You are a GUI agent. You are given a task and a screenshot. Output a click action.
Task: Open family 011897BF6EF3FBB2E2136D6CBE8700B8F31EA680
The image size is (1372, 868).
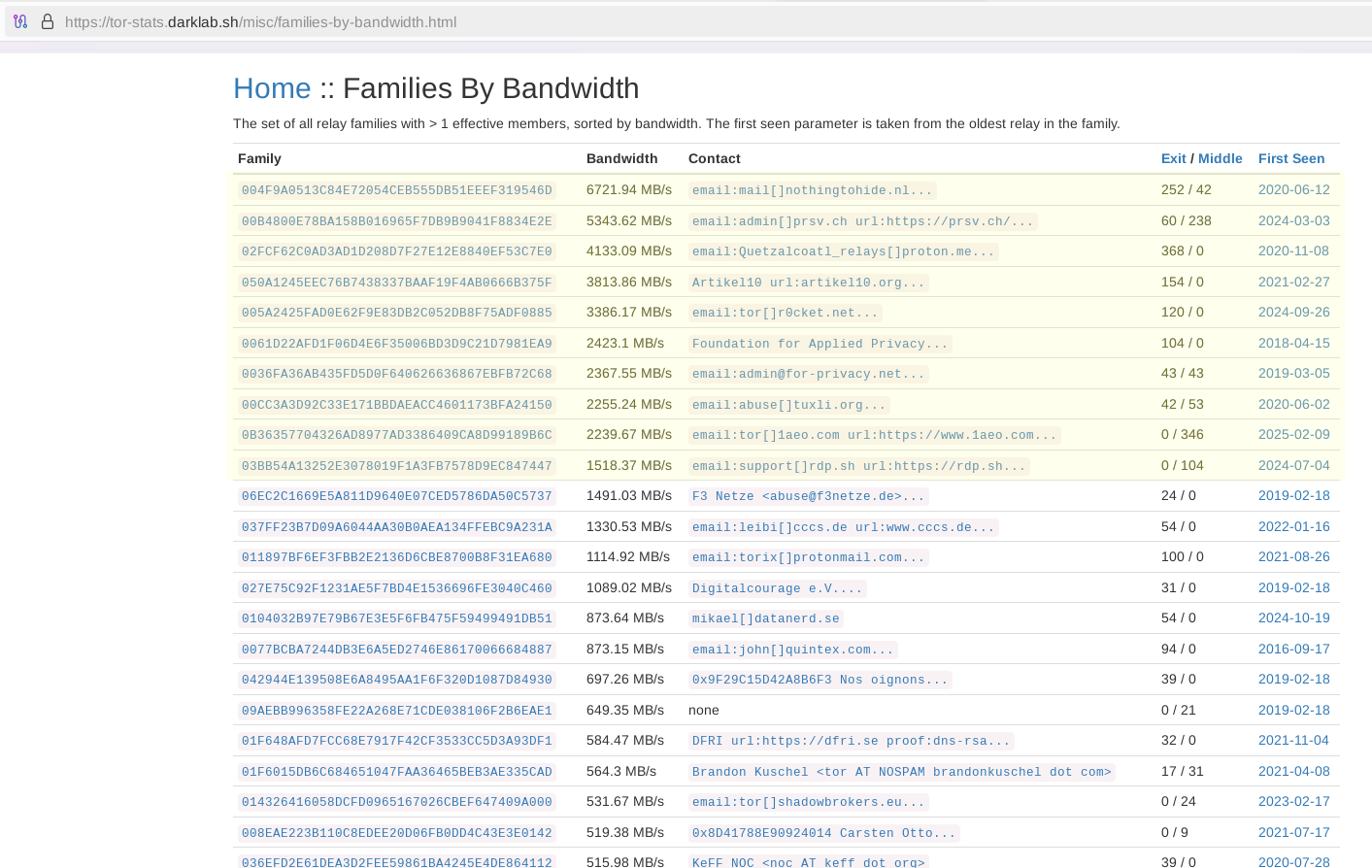397,557
